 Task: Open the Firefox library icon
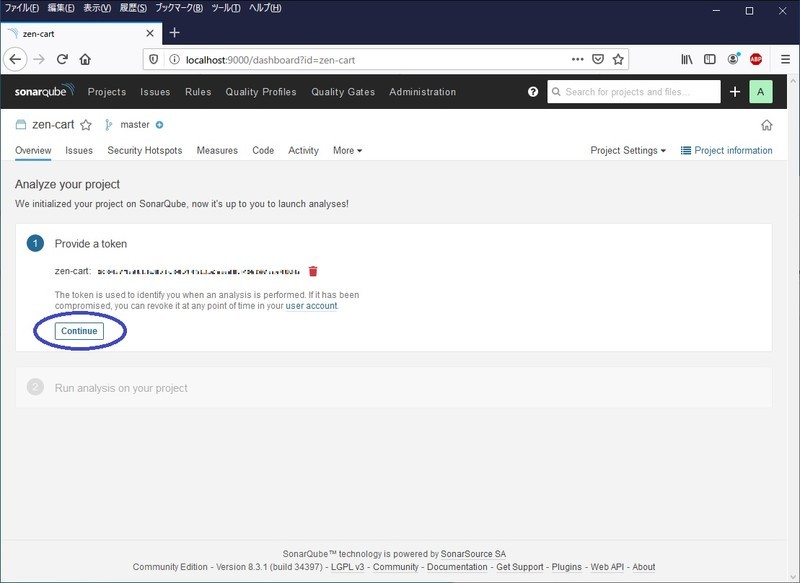[687, 60]
